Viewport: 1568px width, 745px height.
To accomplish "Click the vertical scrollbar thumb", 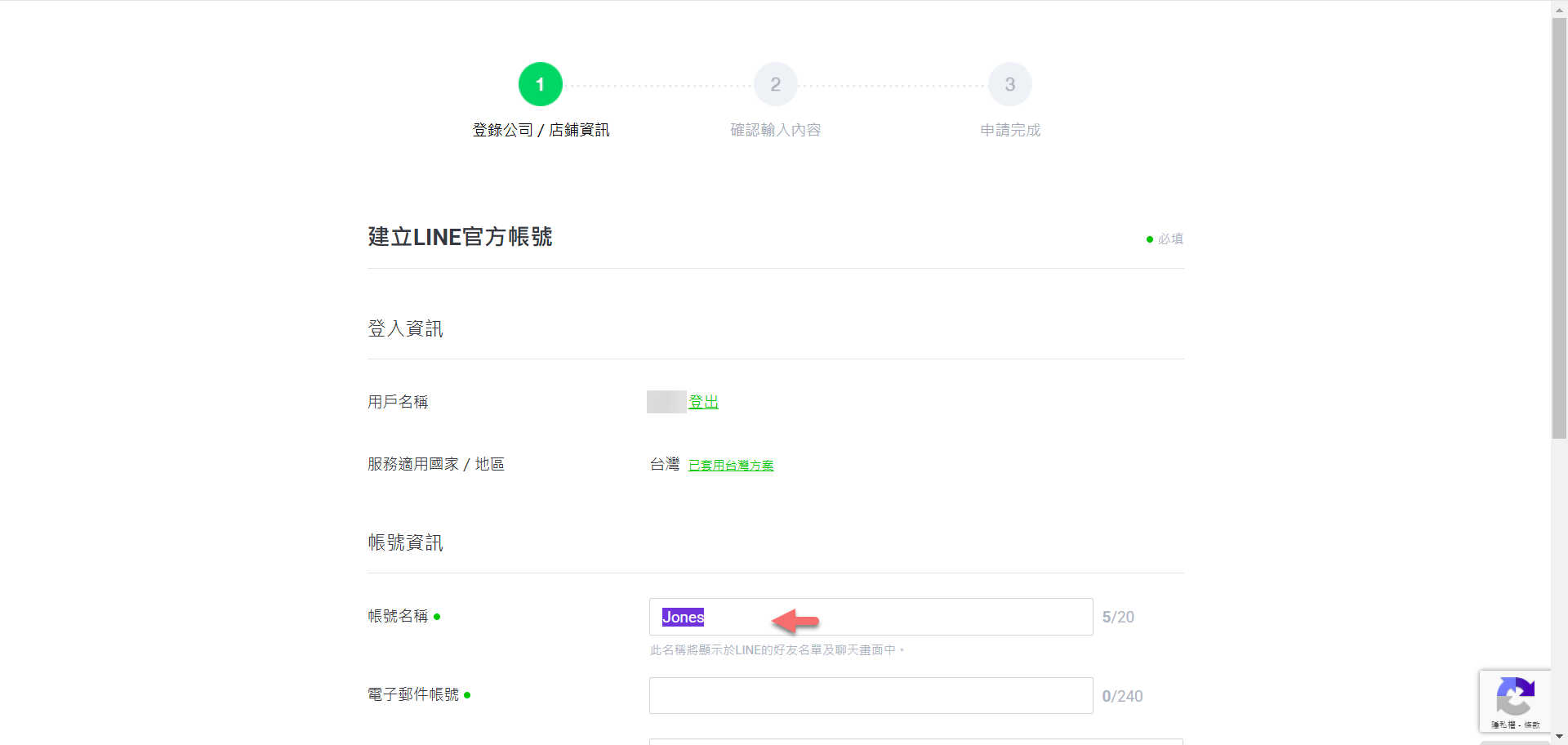I will pyautogui.click(x=1559, y=229).
